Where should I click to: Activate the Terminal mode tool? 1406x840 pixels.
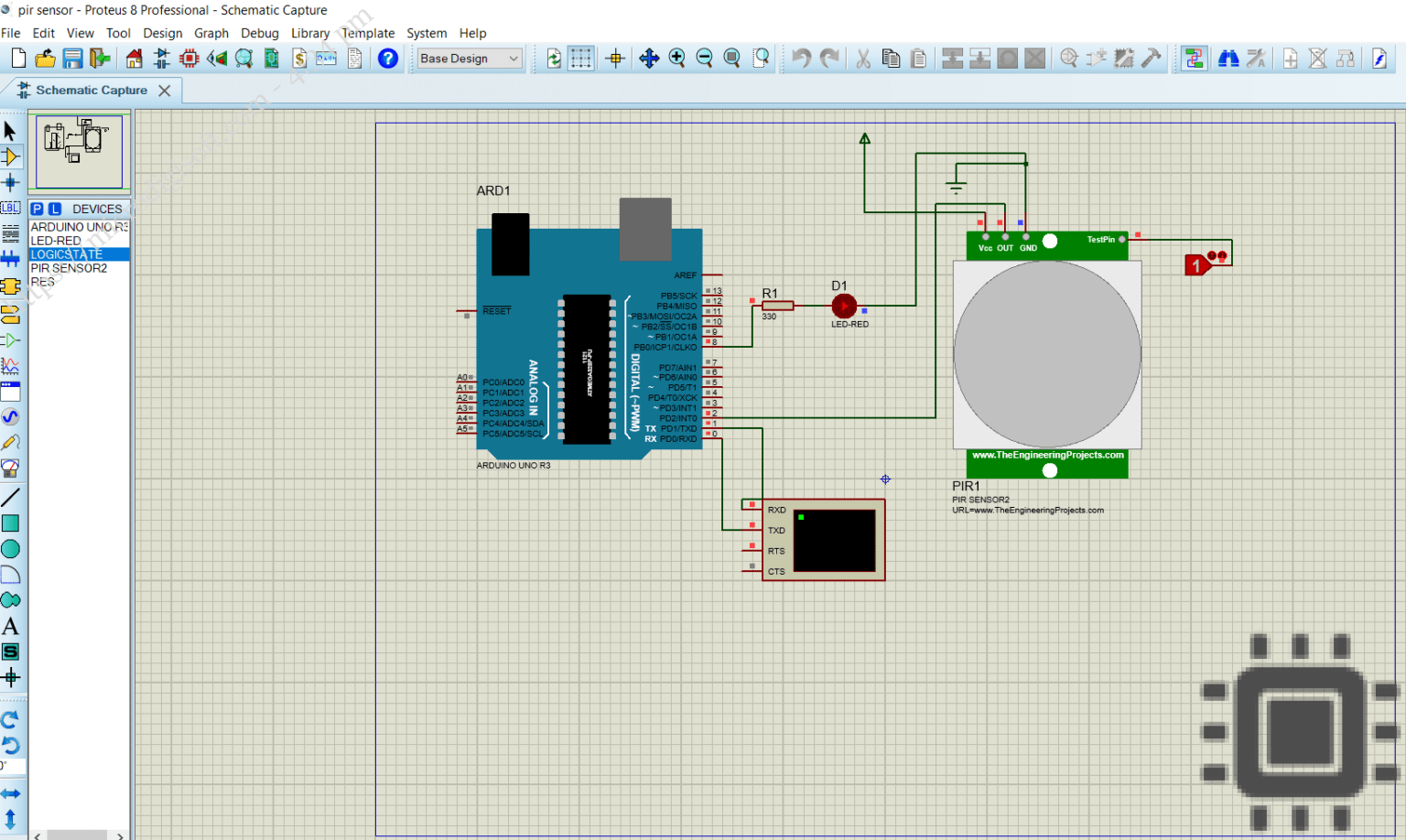(x=12, y=315)
